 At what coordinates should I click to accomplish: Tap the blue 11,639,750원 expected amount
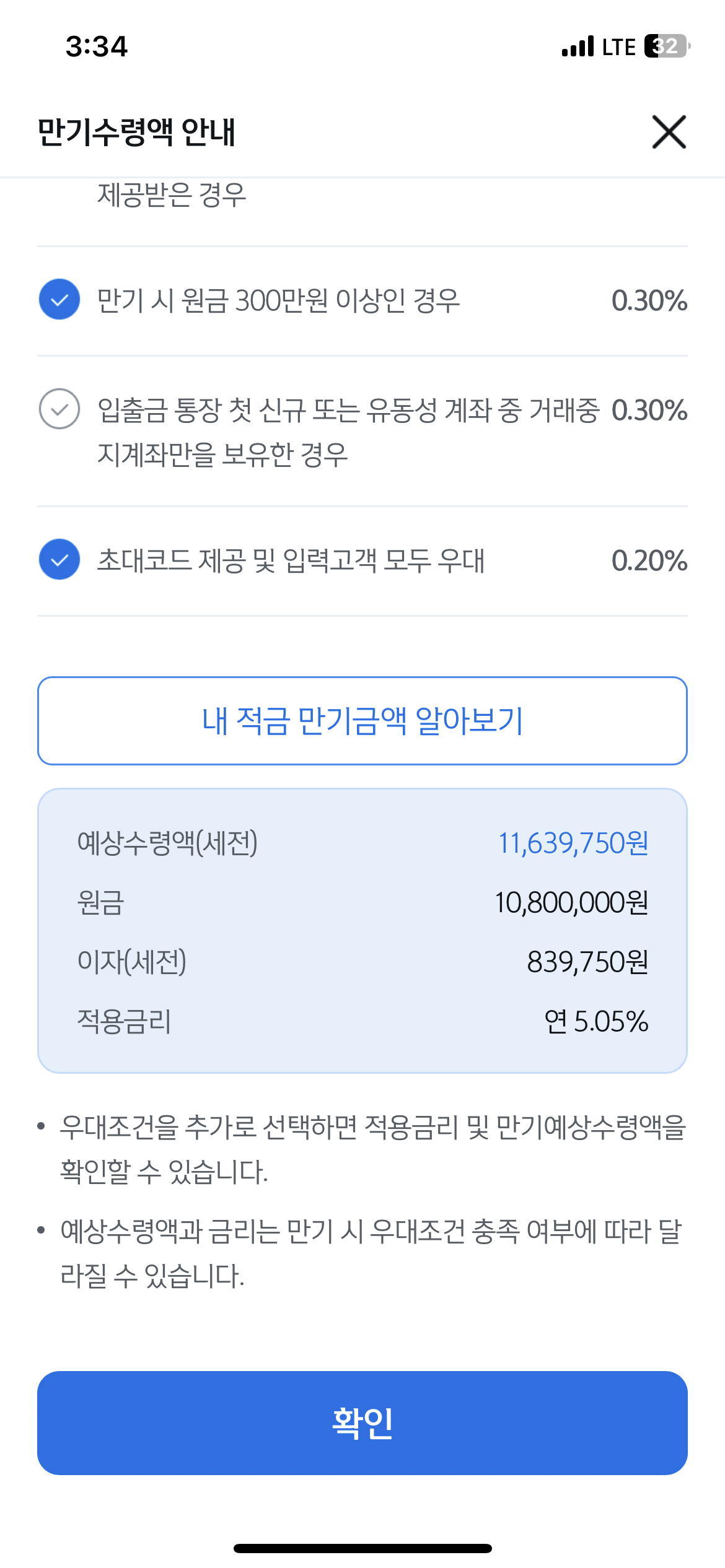573,843
